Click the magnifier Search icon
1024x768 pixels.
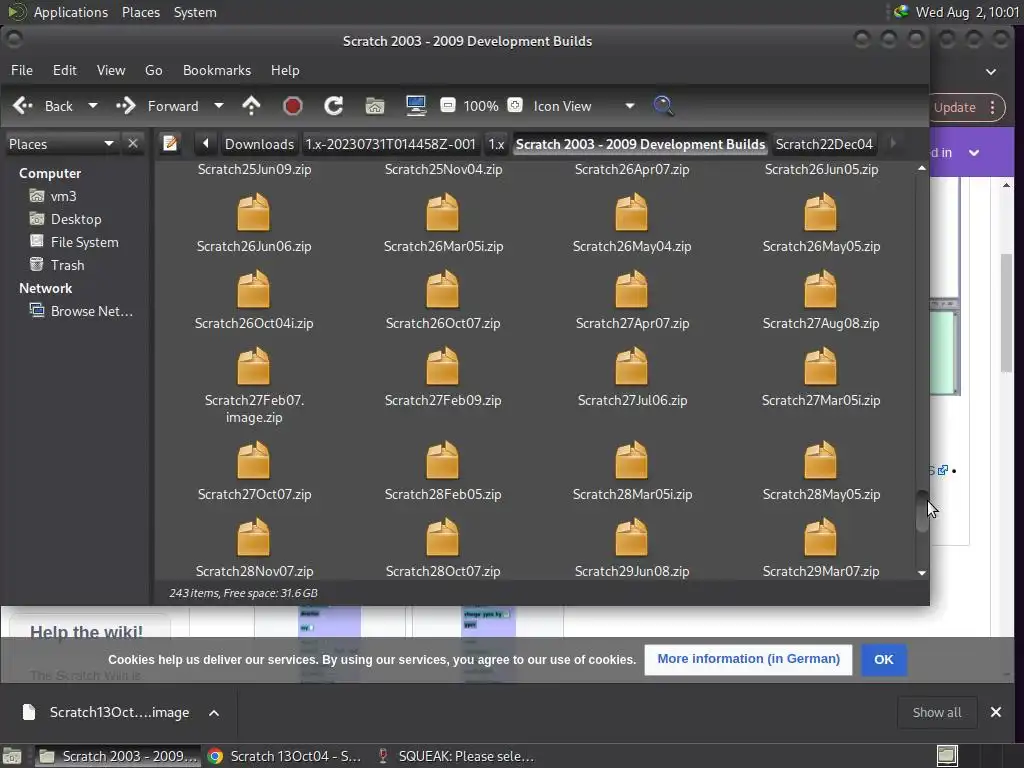click(x=663, y=106)
